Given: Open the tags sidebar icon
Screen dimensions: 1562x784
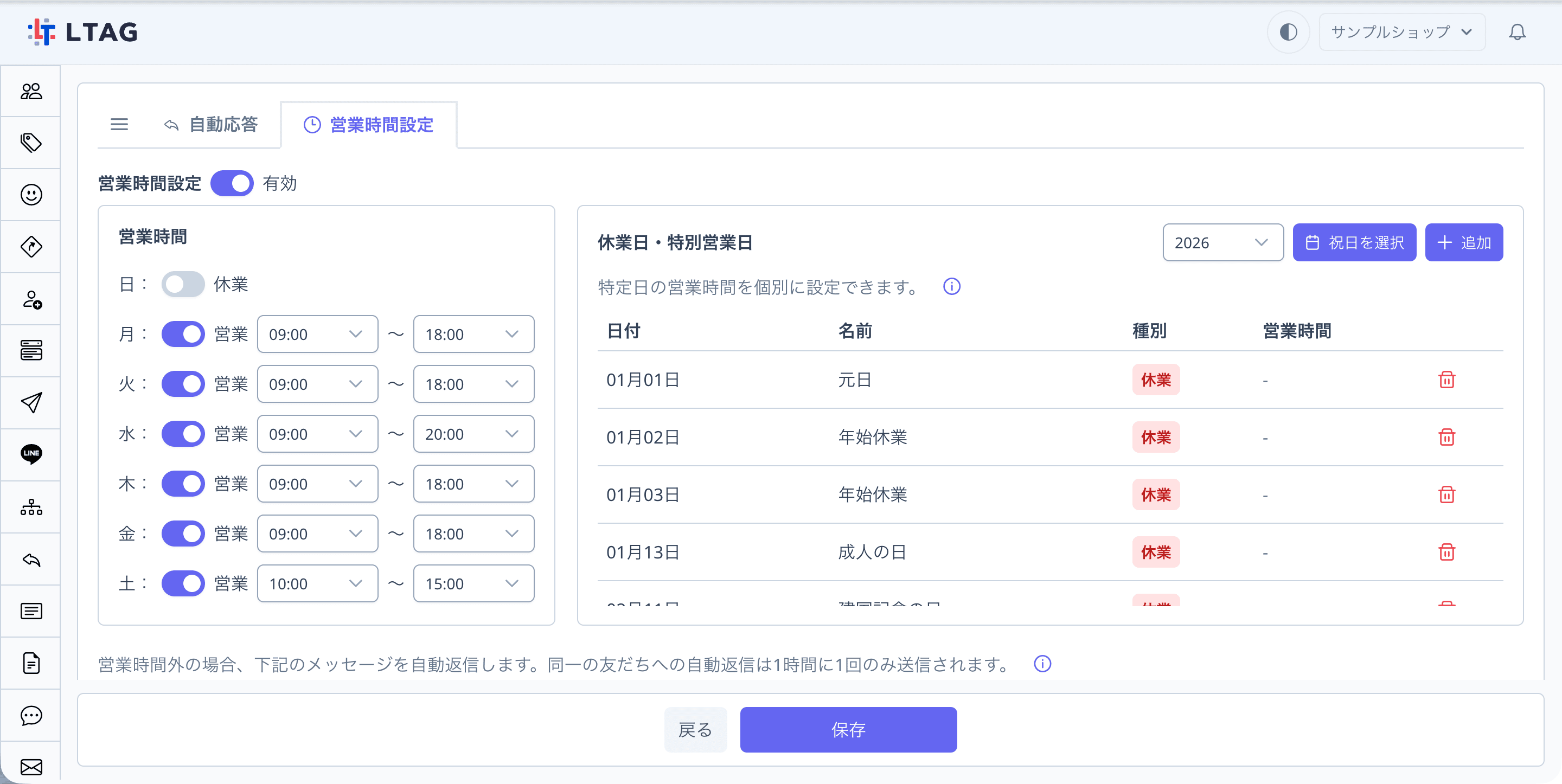Looking at the screenshot, I should tap(31, 143).
